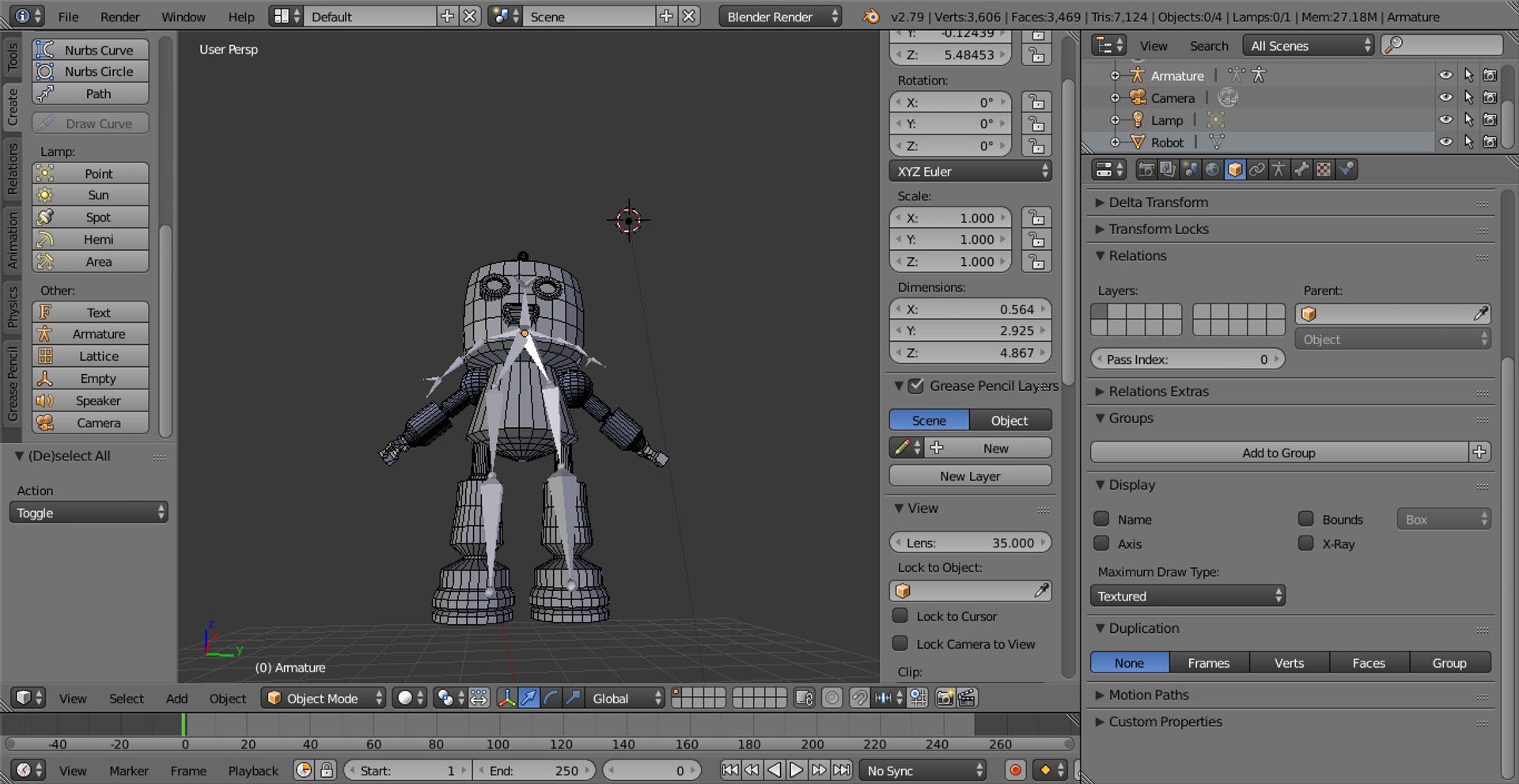The image size is (1519, 784).
Task: Enable the Bounds display checkbox
Action: click(x=1306, y=519)
